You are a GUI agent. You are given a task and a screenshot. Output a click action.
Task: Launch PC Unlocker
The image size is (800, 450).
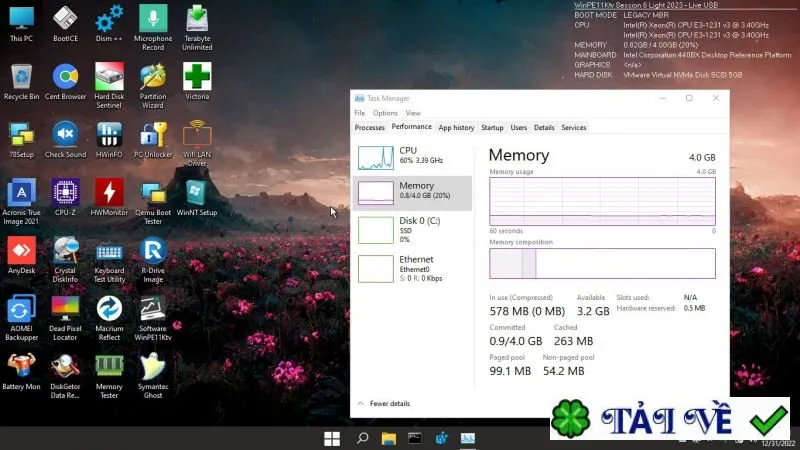tap(153, 140)
